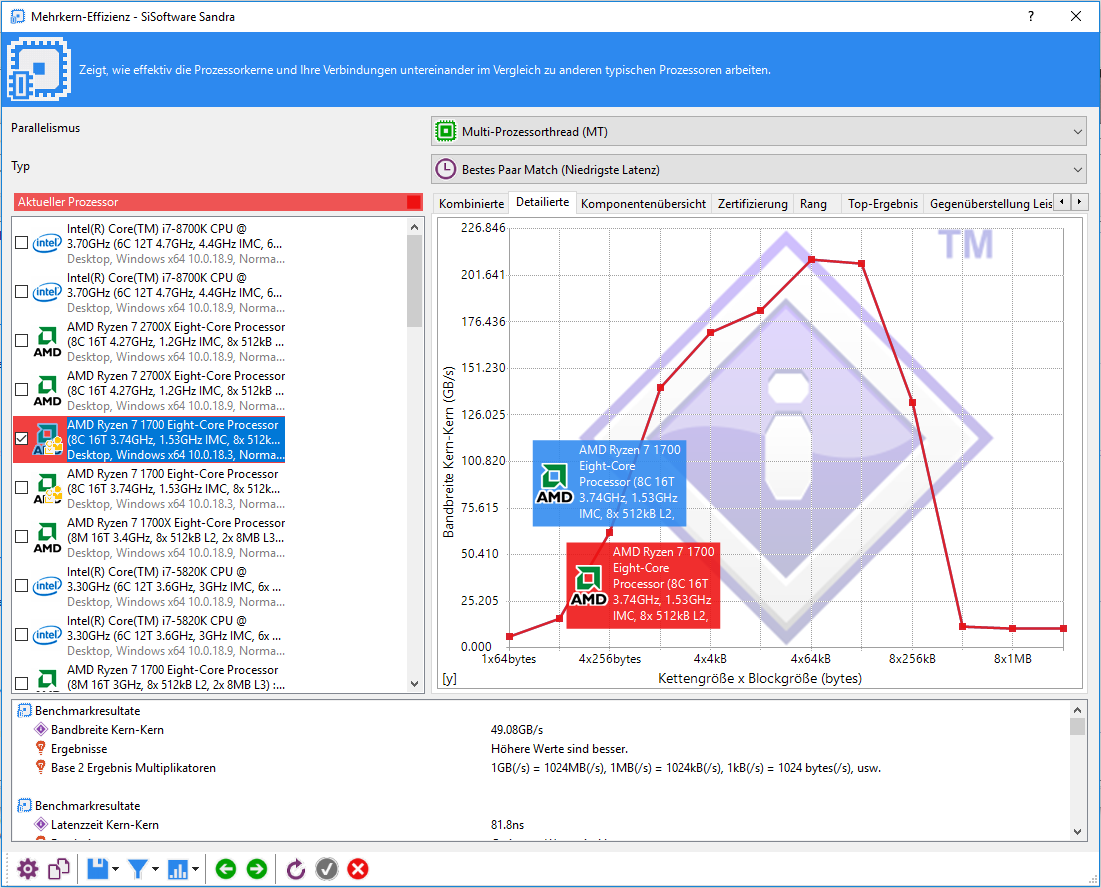Click the [y] axis toggle below the chart
The width and height of the screenshot is (1101, 888).
[x=449, y=679]
